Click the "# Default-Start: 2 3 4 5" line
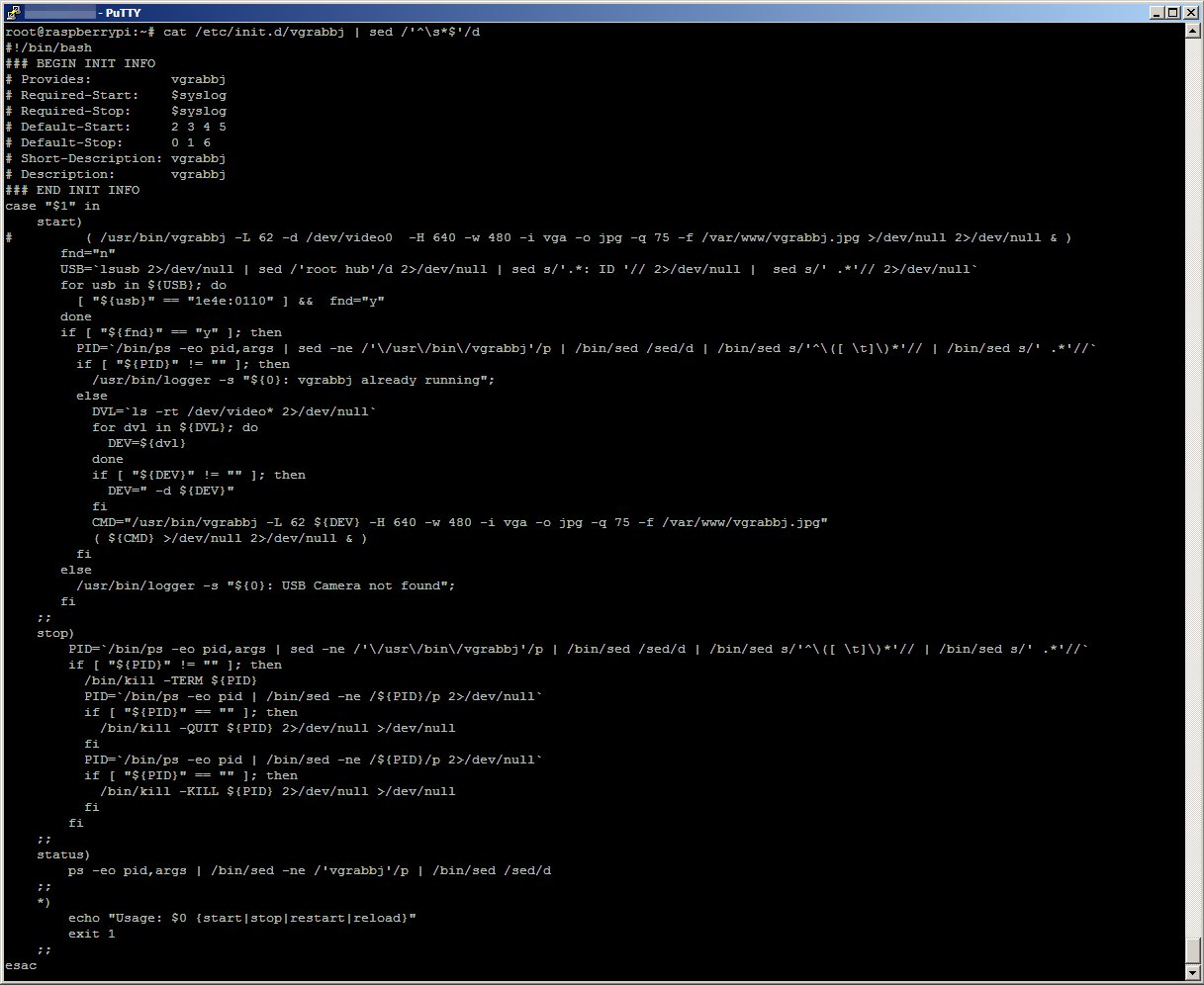 [116, 127]
